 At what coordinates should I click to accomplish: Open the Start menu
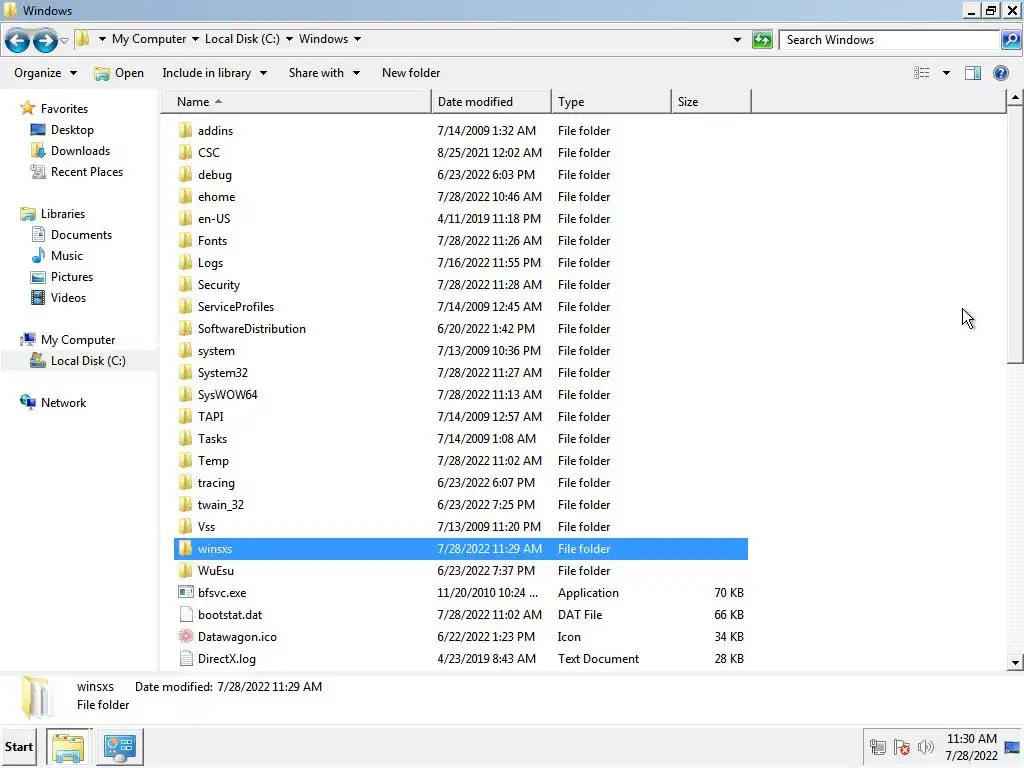pos(19,747)
